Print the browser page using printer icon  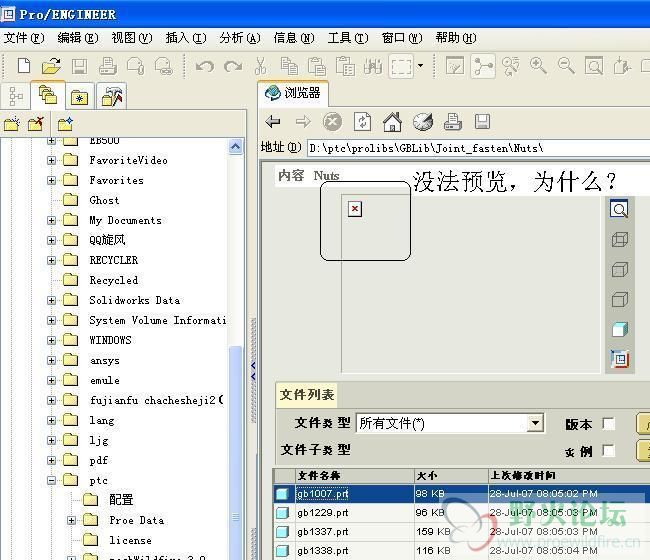pos(453,122)
